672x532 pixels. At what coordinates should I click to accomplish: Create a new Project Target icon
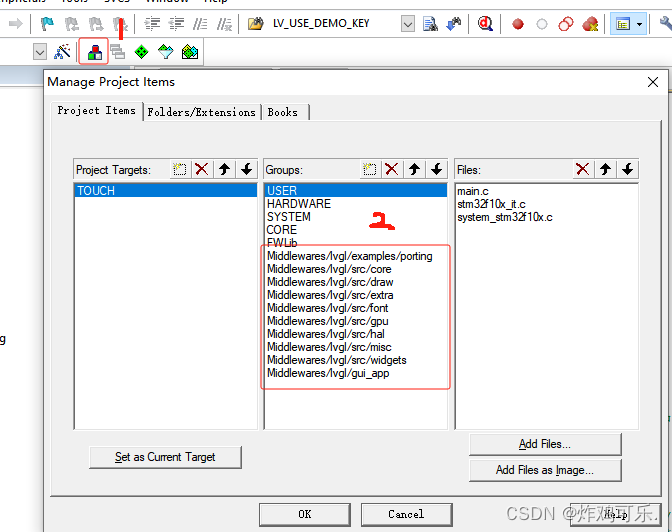180,169
